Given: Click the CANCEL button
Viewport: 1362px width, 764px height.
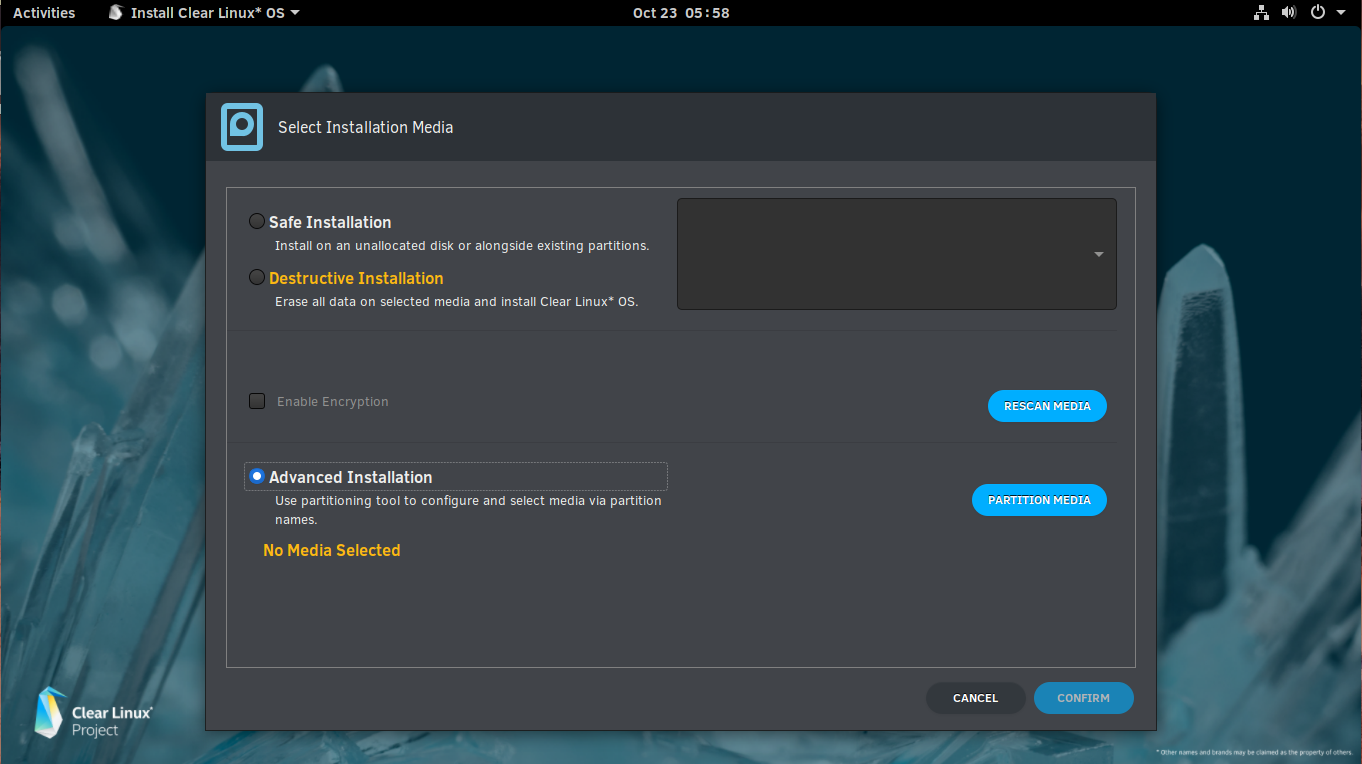Looking at the screenshot, I should [x=975, y=698].
